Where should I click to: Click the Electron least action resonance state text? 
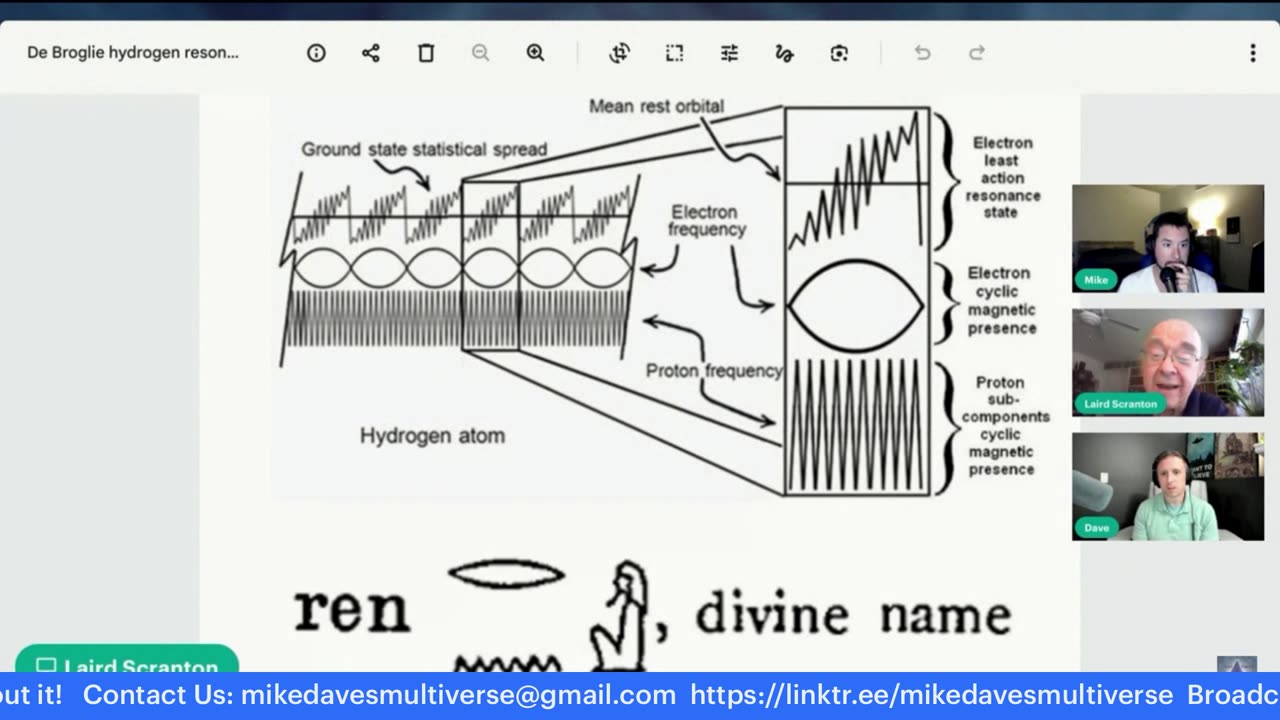coord(1002,178)
